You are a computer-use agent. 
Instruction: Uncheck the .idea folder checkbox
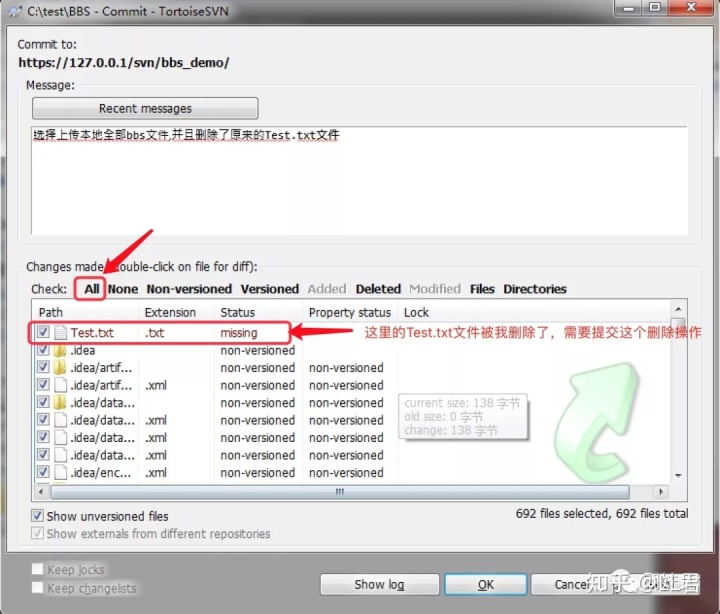point(43,349)
